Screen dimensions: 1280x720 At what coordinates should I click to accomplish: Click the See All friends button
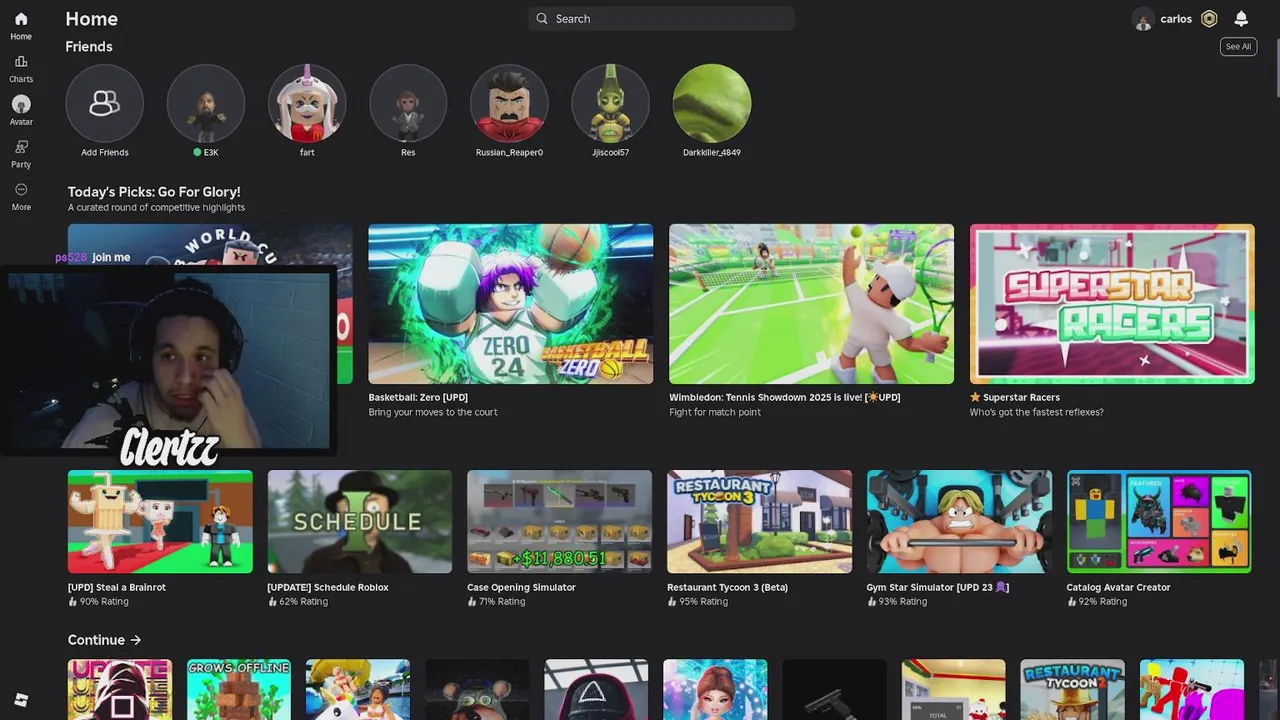click(x=1238, y=46)
